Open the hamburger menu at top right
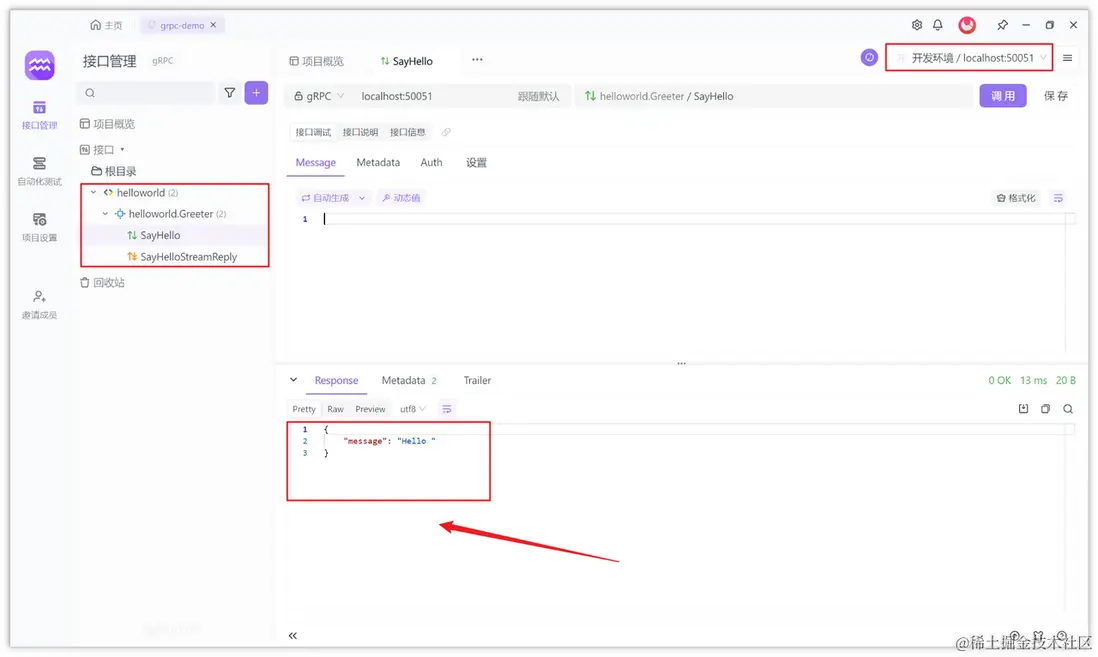Image resolution: width=1098 pixels, height=657 pixels. [1067, 58]
